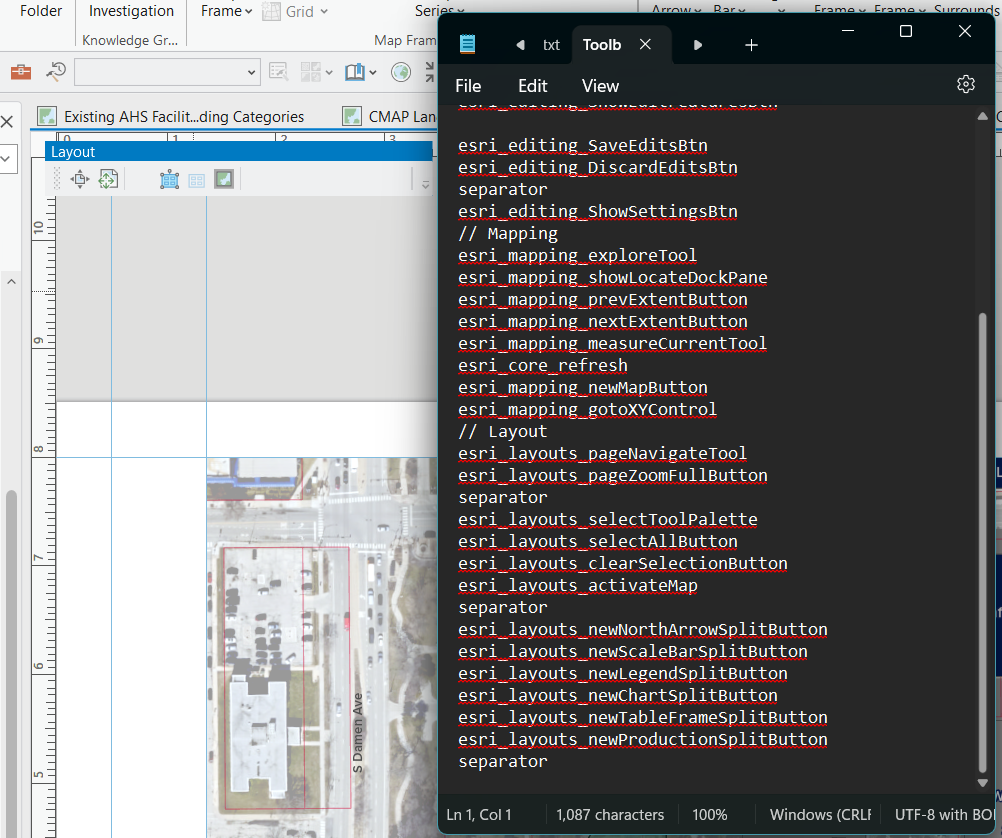Open the empty combo box on the toolbar
This screenshot has width=1002, height=838.
click(x=167, y=72)
